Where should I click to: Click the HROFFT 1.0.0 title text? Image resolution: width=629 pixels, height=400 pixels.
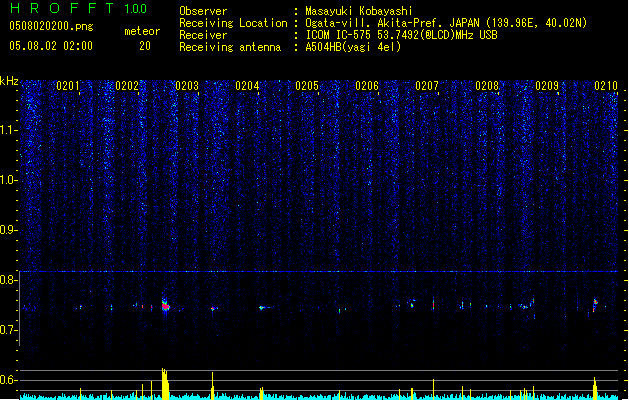[x=78, y=8]
